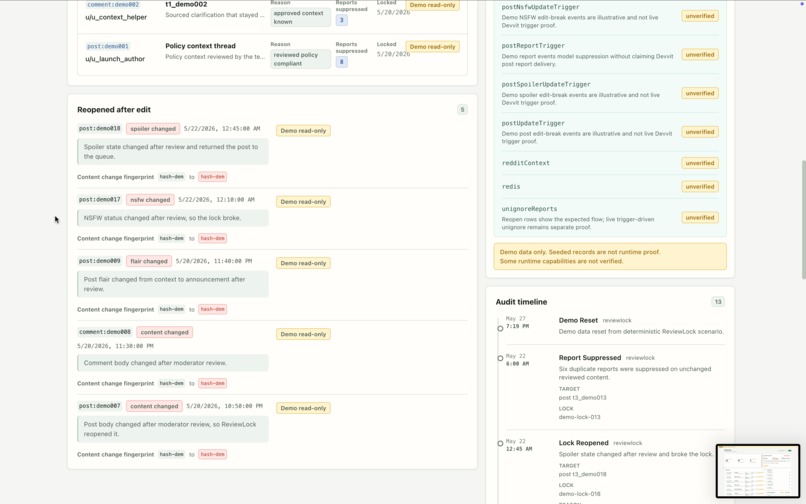Click 'Post body changed after moderator review' note
This screenshot has height=504, width=806.
pos(173,429)
